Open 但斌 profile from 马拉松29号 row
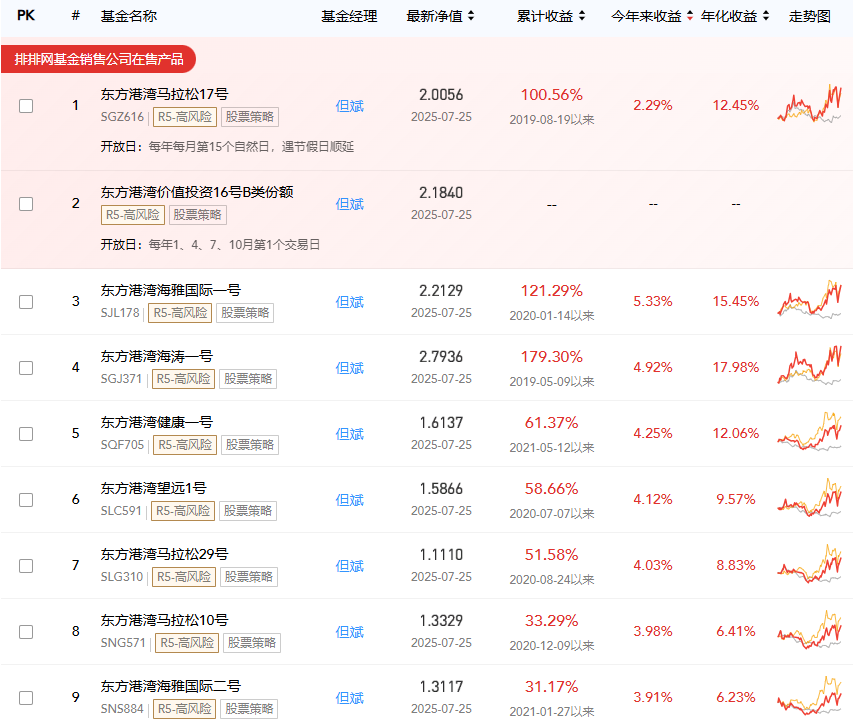The height and width of the screenshot is (725, 853). pyautogui.click(x=349, y=566)
